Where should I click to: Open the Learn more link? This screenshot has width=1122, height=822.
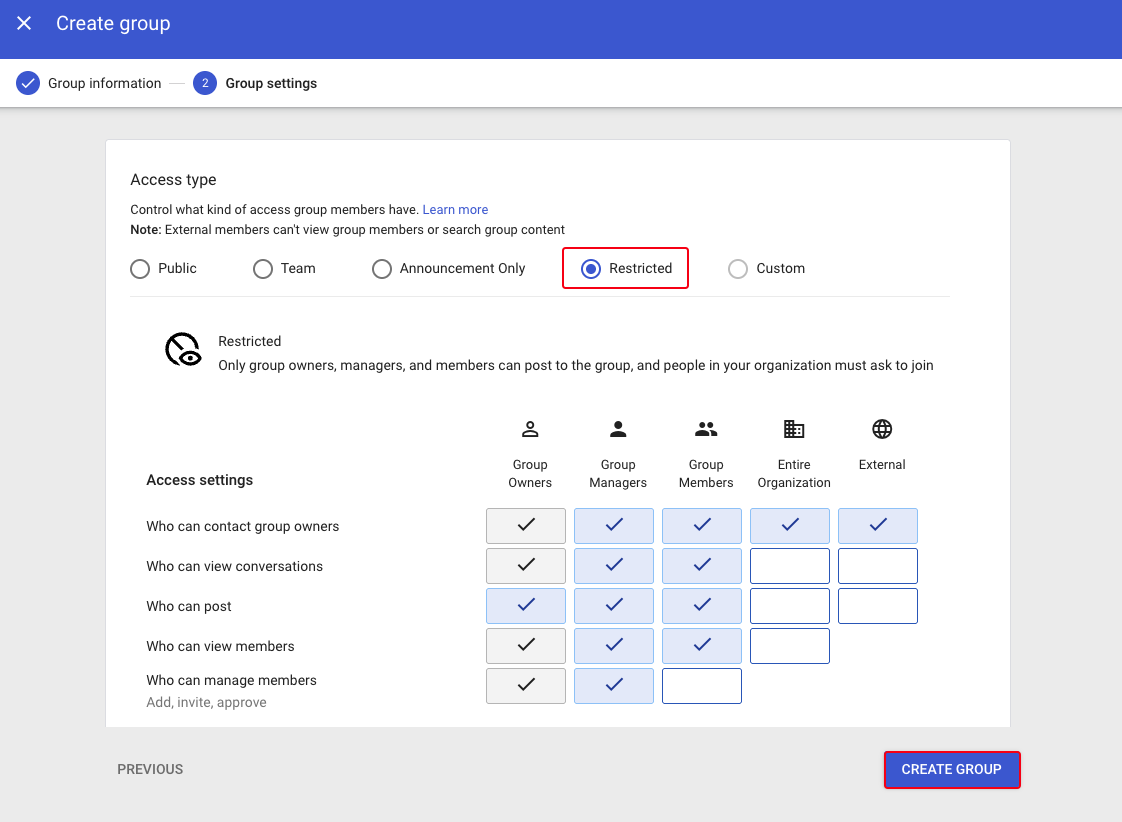pos(455,210)
